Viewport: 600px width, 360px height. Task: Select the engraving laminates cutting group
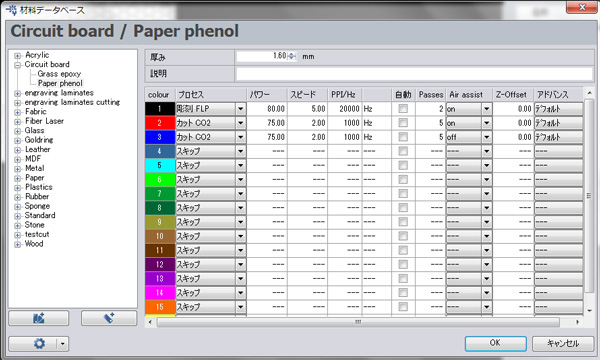[x=72, y=102]
